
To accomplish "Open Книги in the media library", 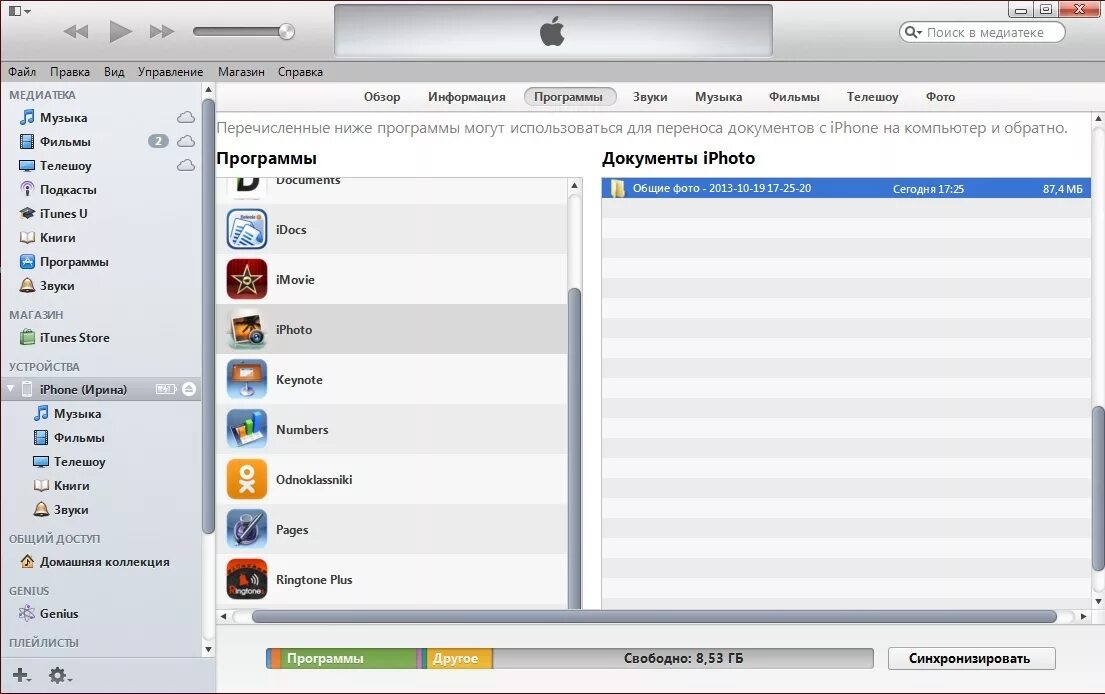I will [57, 237].
